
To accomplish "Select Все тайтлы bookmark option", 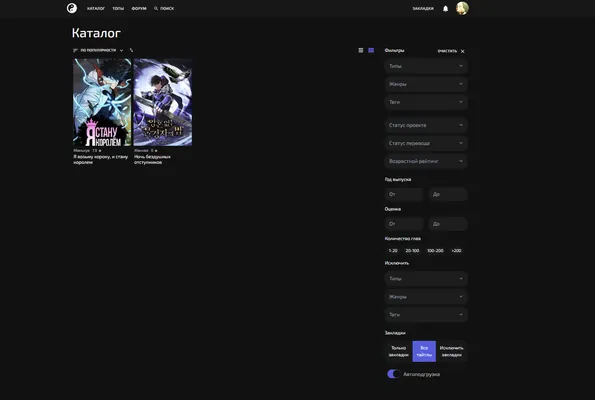I will pyautogui.click(x=424, y=351).
